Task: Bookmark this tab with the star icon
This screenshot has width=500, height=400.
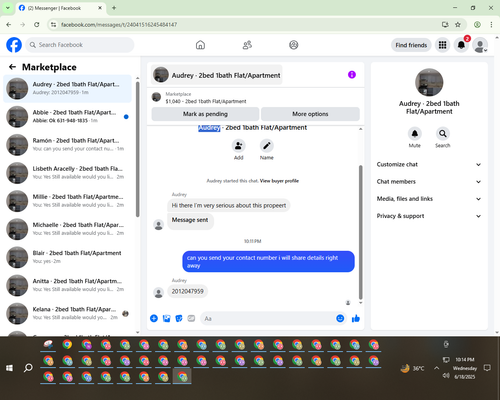Action: 458,24
